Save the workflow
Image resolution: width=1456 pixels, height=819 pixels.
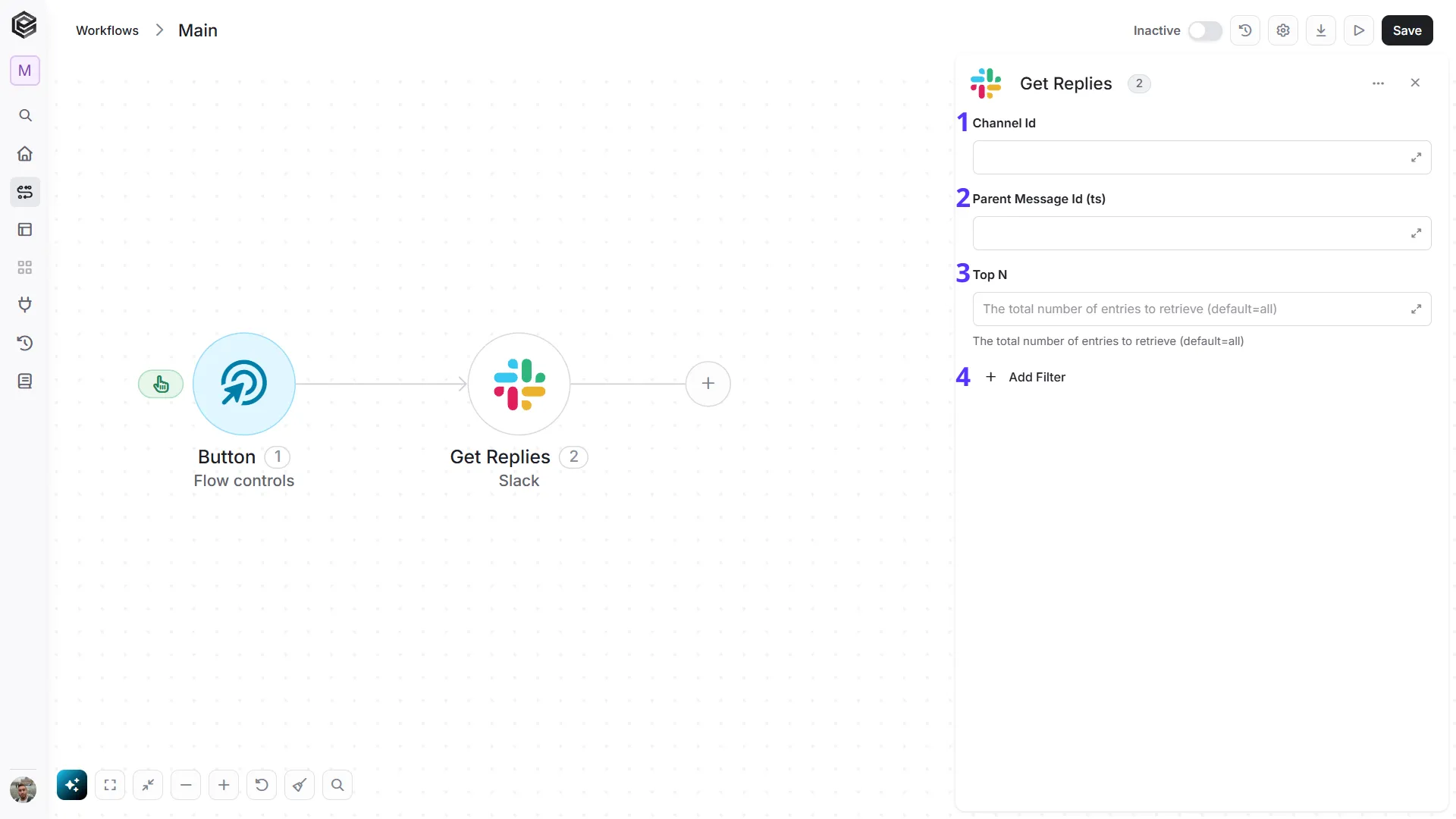[1407, 30]
